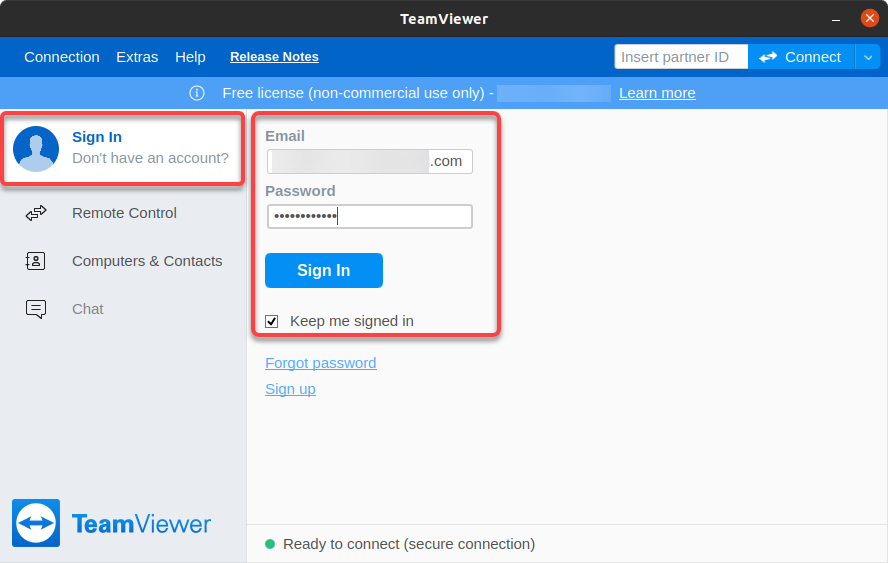Open the Extras menu
The height and width of the screenshot is (563, 888).
pyautogui.click(x=137, y=57)
